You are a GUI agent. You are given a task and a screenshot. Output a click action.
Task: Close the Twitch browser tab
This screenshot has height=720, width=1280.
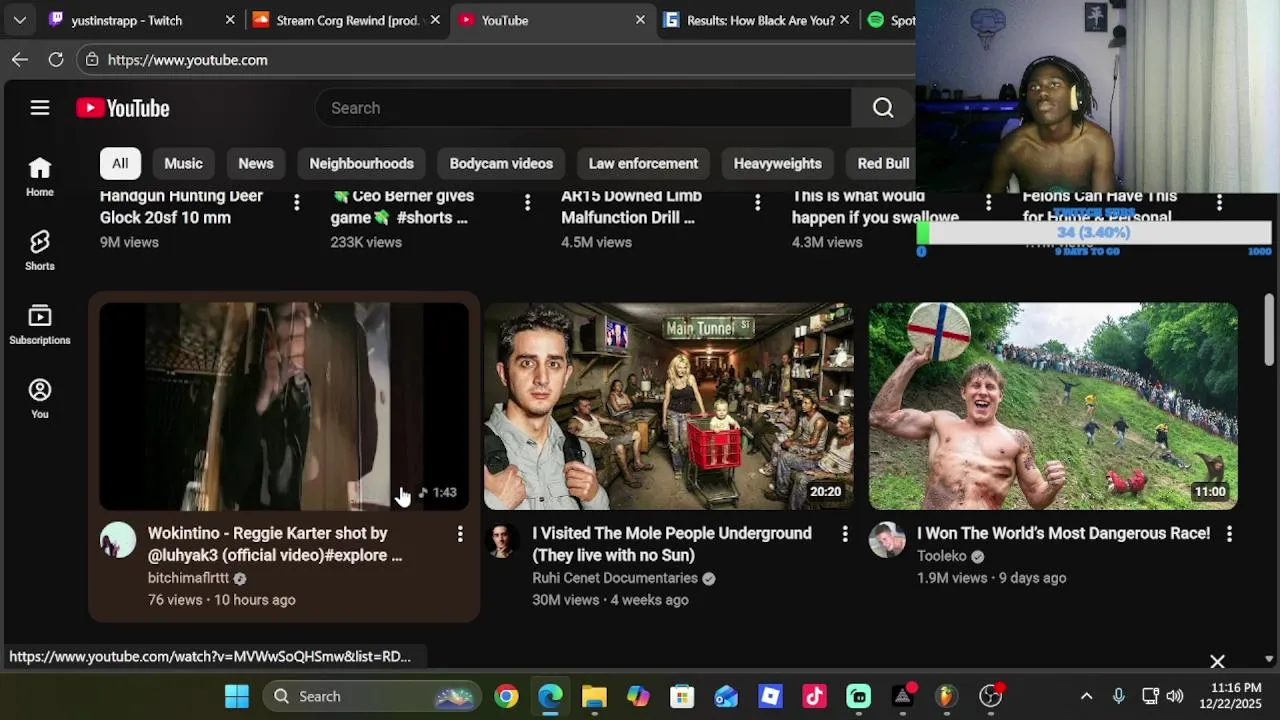point(230,20)
